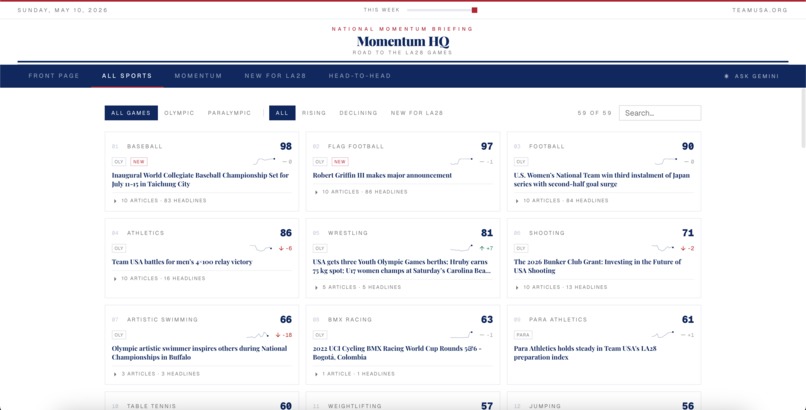
Task: Expand Shooting 10 articles 13 headlines
Action: pos(561,287)
